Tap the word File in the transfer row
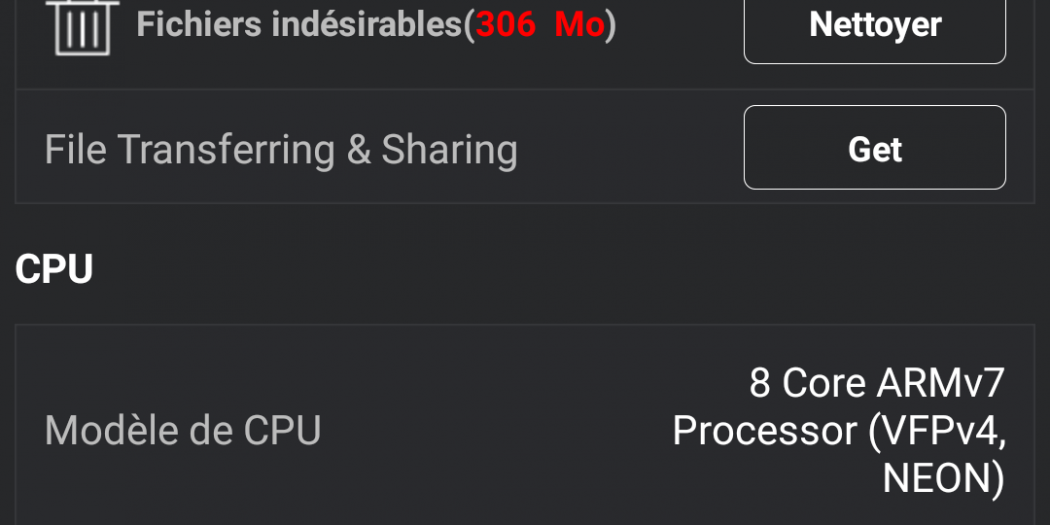Screen dimensions: 1050x525 point(75,149)
